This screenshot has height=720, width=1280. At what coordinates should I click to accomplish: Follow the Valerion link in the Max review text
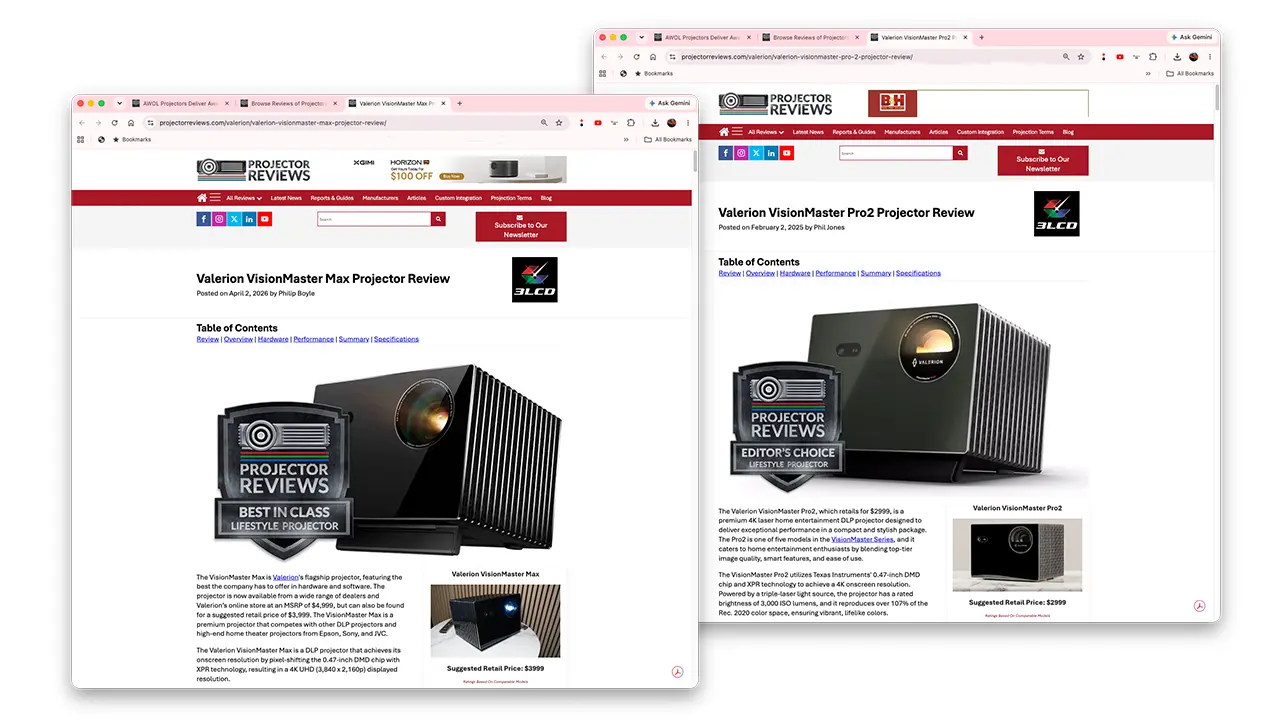pos(286,577)
